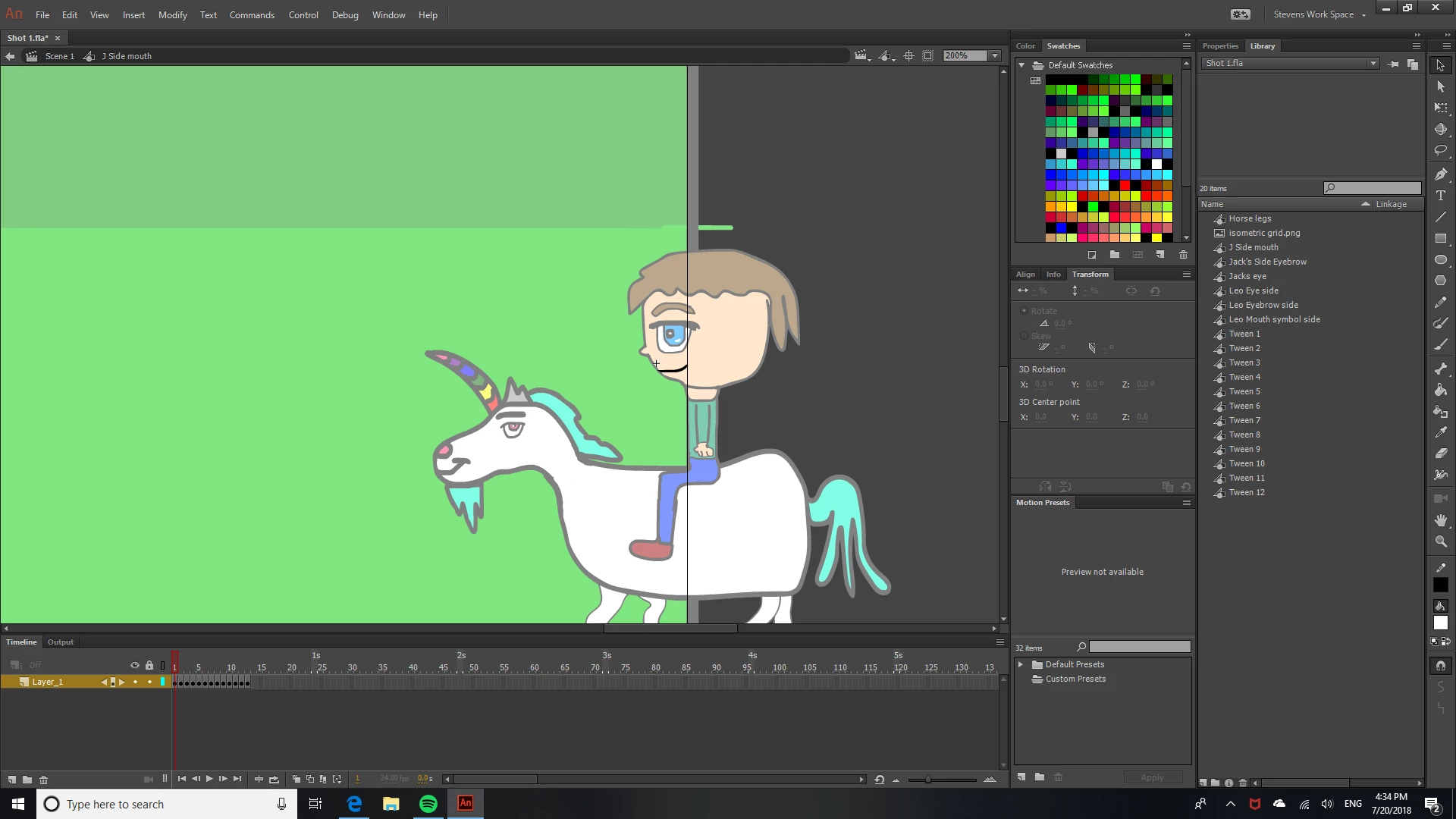Select the Bone tool
1456x819 pixels.
1441,368
